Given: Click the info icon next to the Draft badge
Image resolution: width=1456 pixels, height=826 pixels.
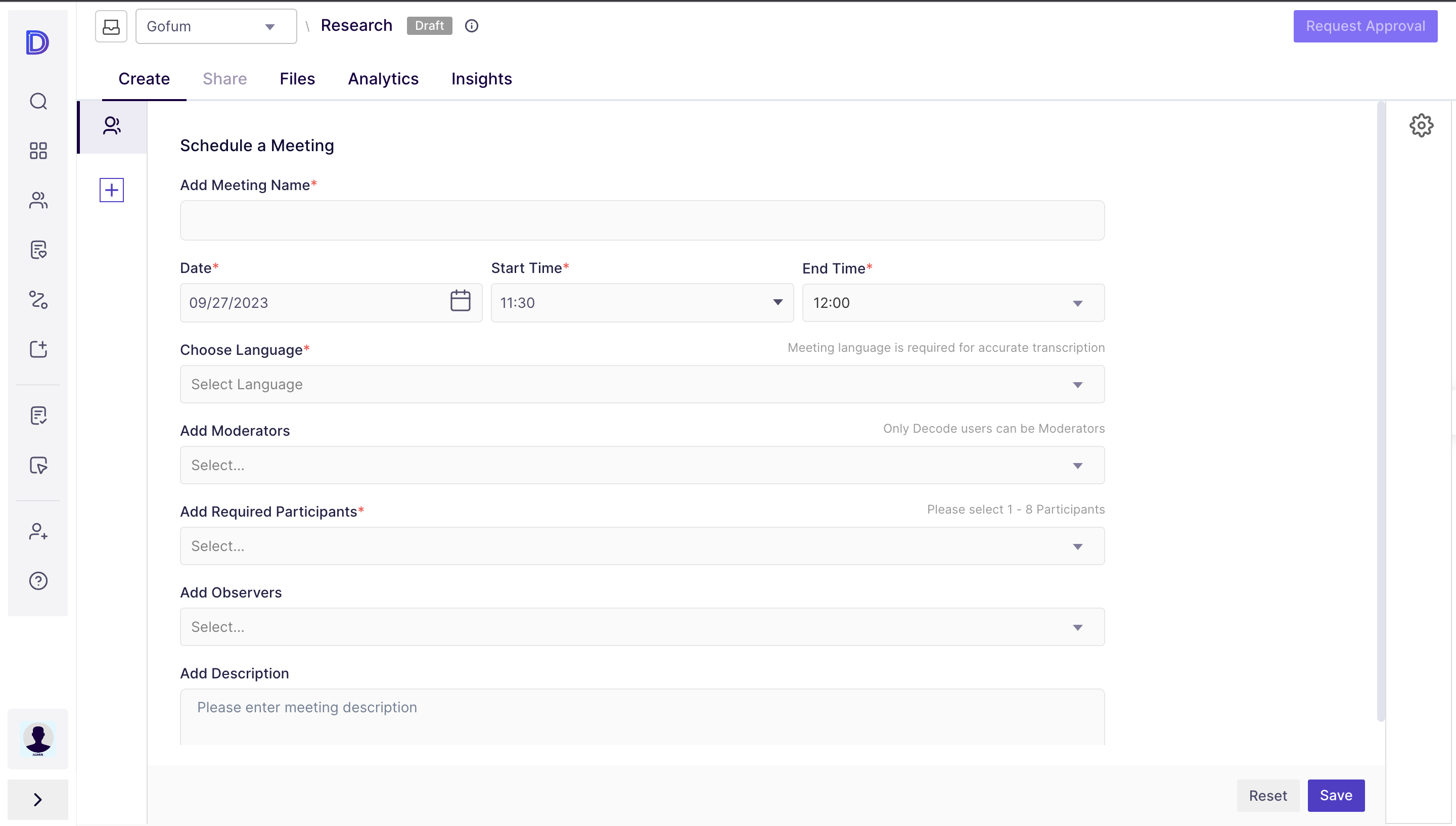Looking at the screenshot, I should [471, 26].
